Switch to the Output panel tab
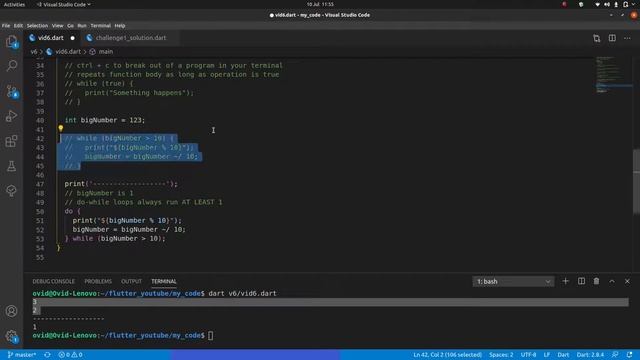 tap(131, 281)
